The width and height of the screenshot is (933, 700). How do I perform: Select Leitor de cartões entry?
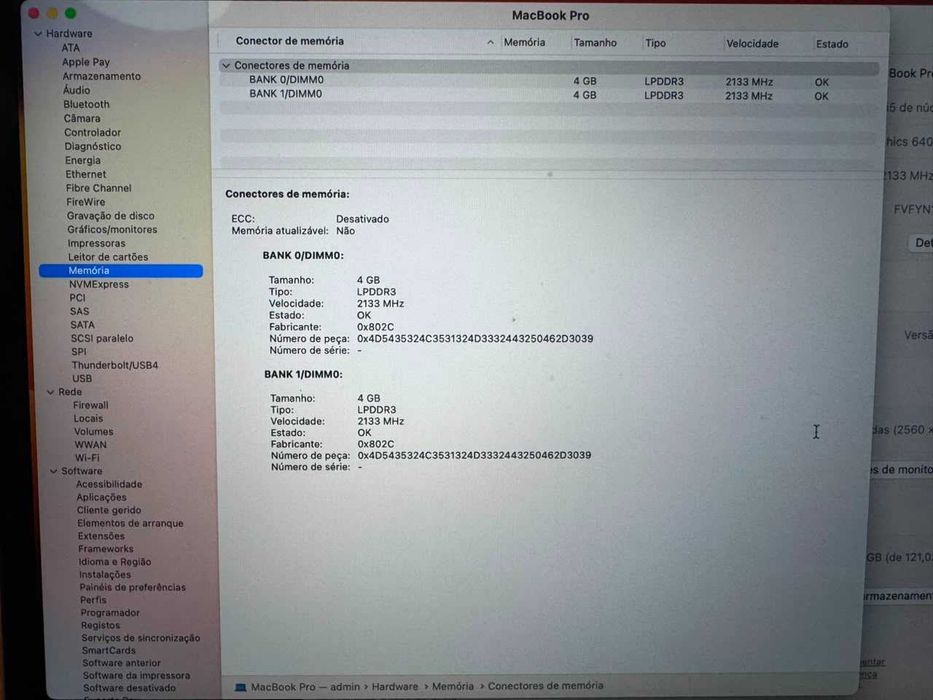(108, 257)
